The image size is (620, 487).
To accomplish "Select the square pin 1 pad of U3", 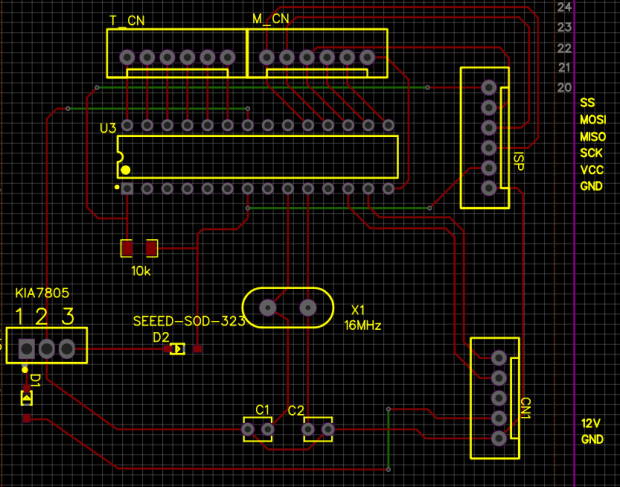I will (x=127, y=189).
